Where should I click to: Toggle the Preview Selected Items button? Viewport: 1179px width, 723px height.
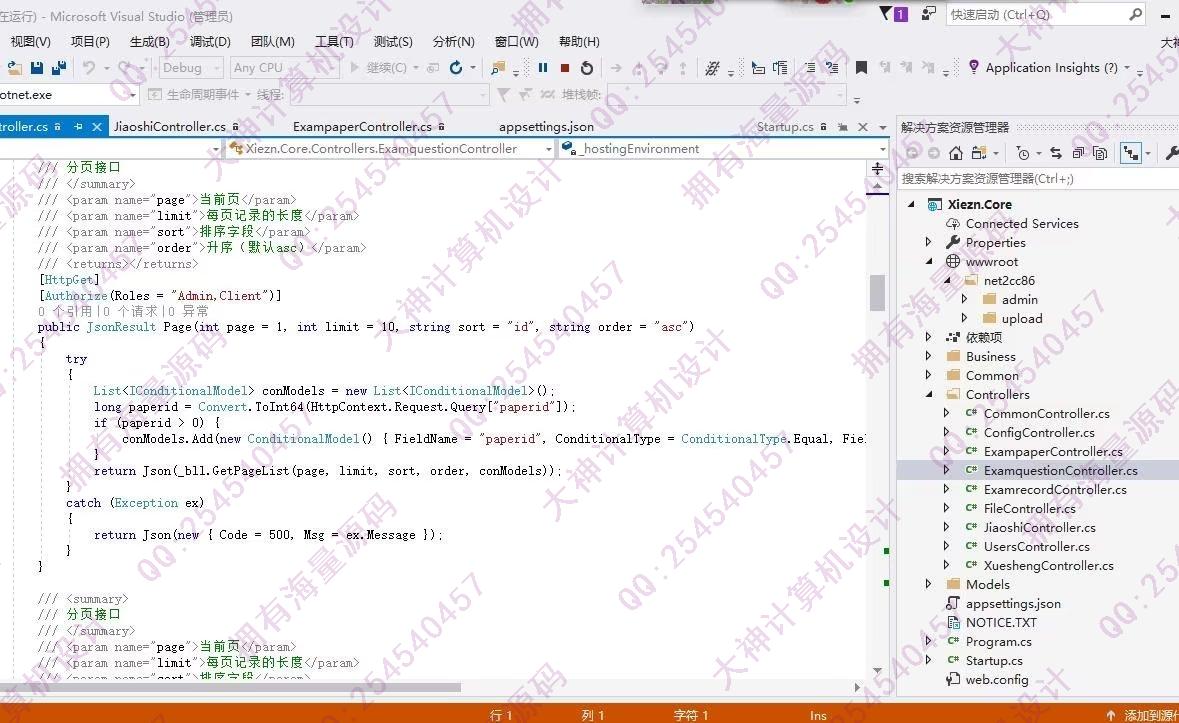(1130, 153)
